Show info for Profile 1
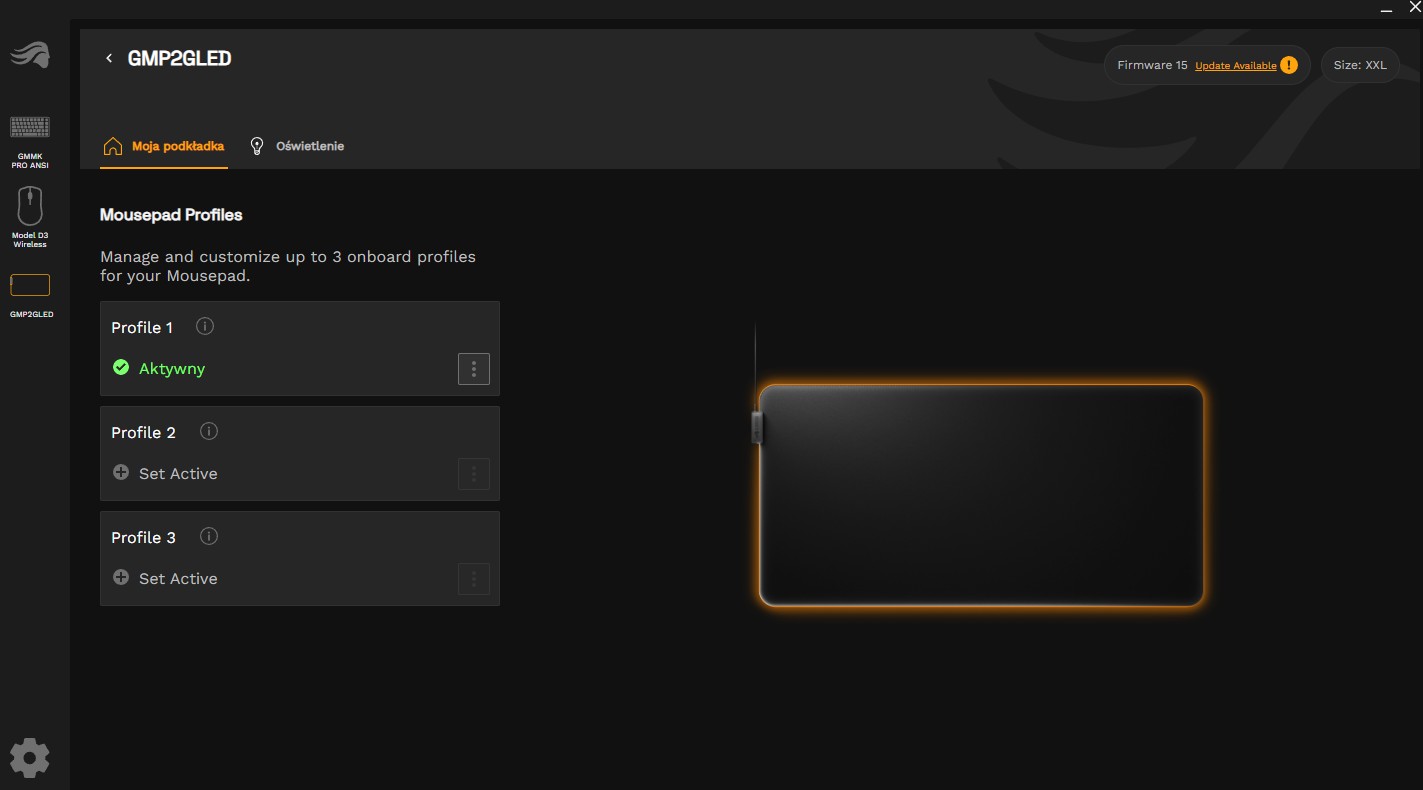This screenshot has width=1423, height=790. tap(205, 327)
